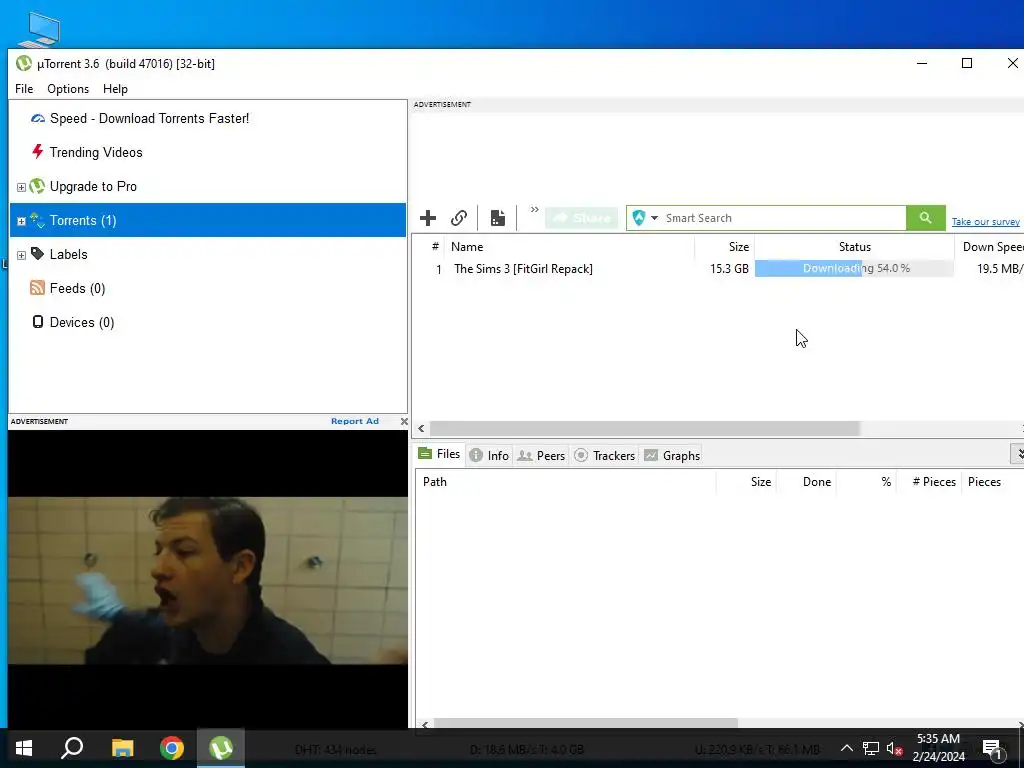Open the Options menu
Image resolution: width=1024 pixels, height=768 pixels.
tap(68, 89)
